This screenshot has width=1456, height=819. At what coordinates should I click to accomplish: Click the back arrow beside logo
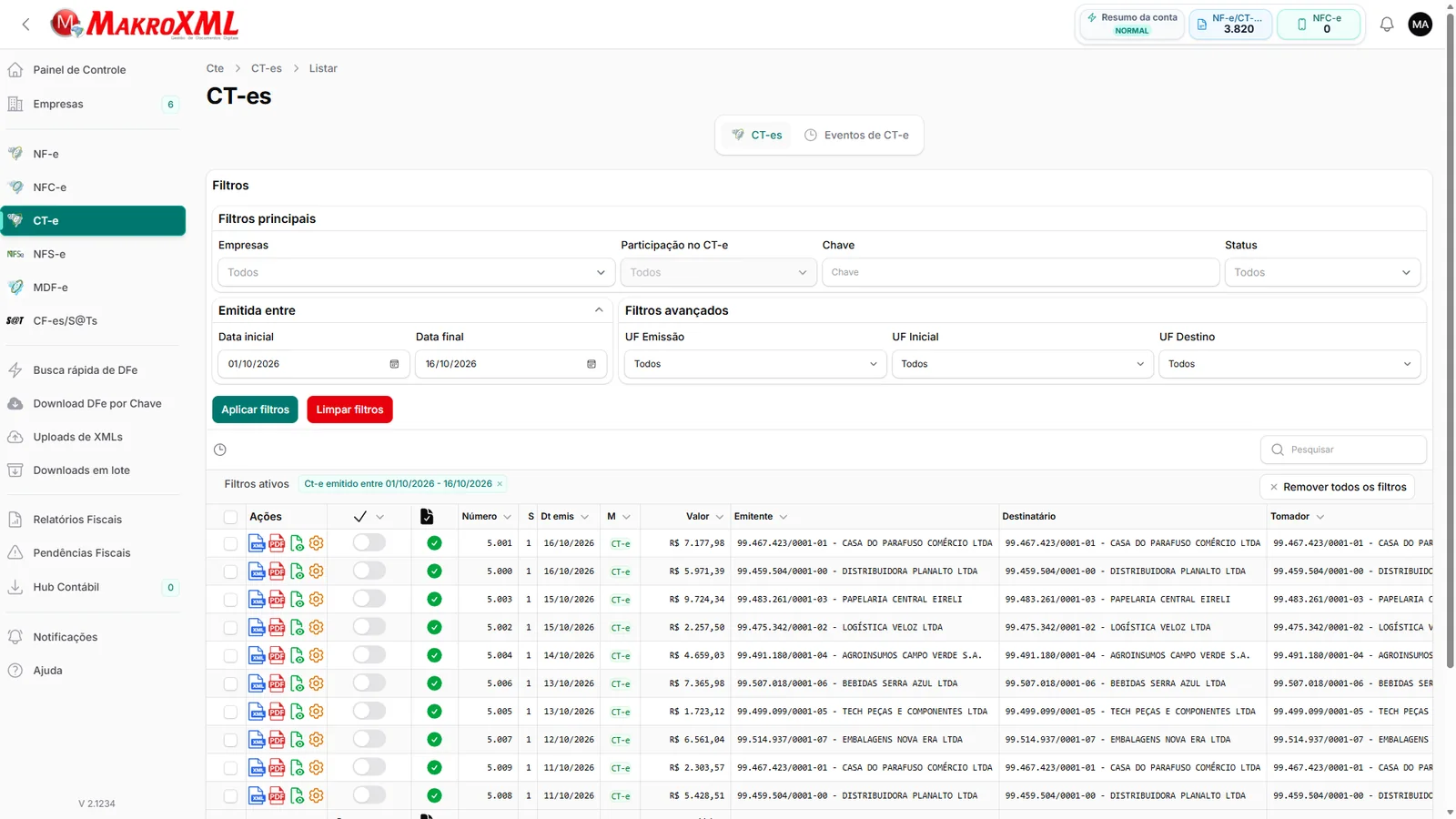click(25, 25)
